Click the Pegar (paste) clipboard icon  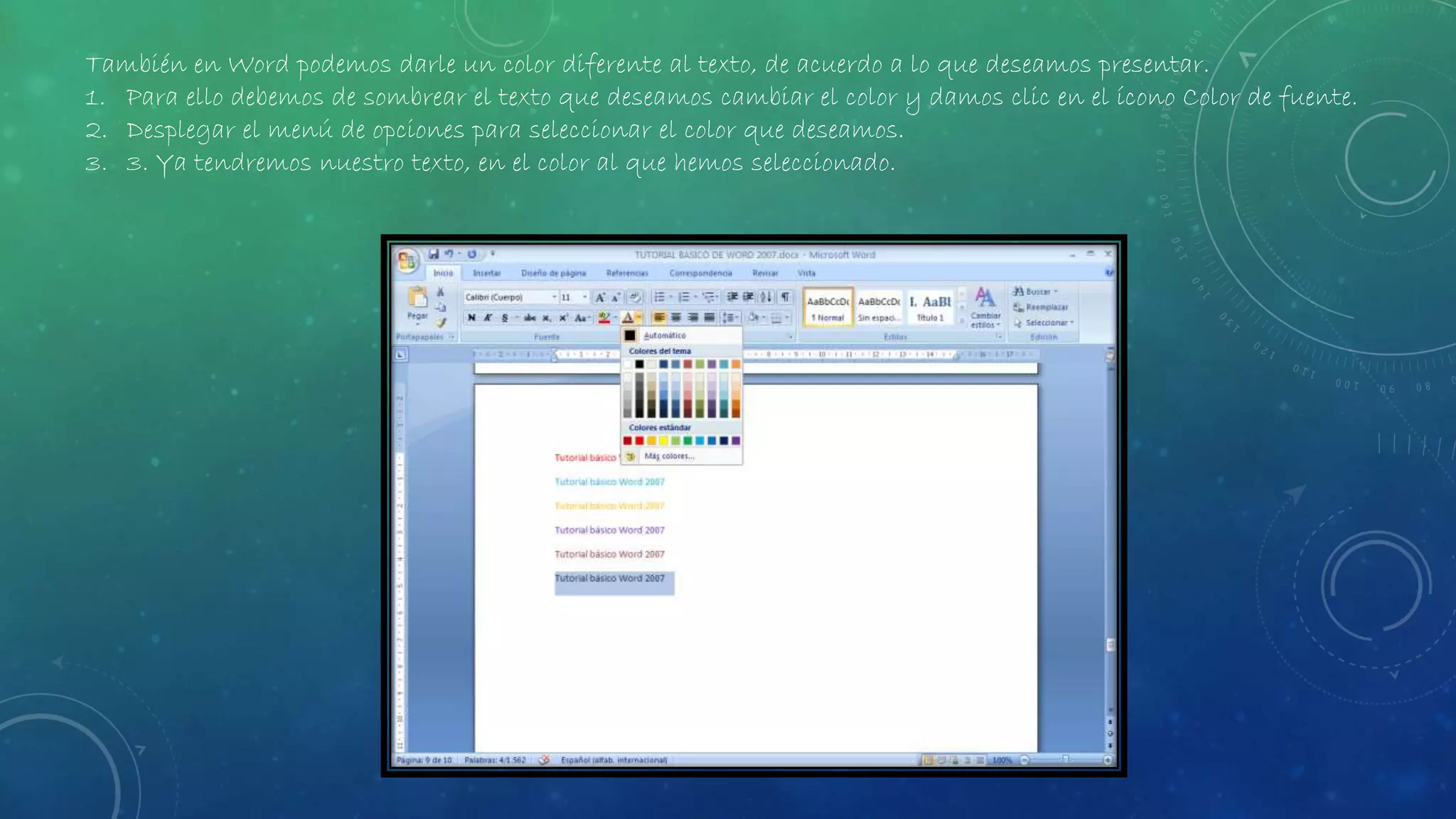coord(417,298)
